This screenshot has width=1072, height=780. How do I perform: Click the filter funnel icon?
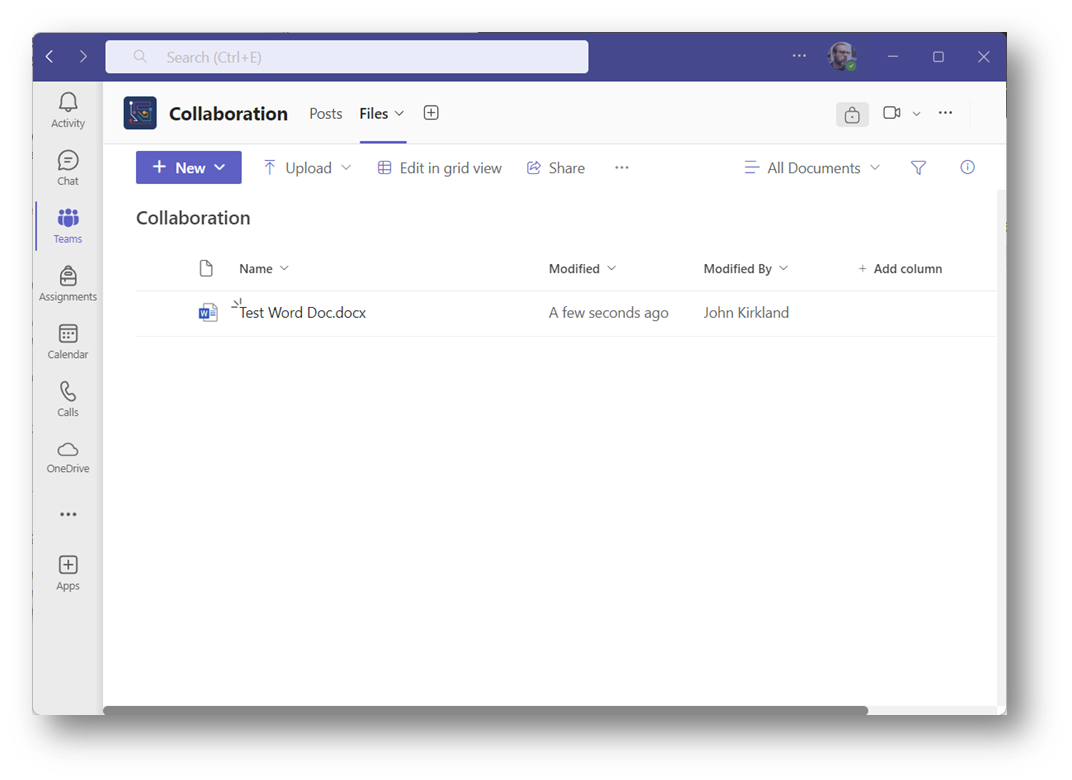click(918, 168)
